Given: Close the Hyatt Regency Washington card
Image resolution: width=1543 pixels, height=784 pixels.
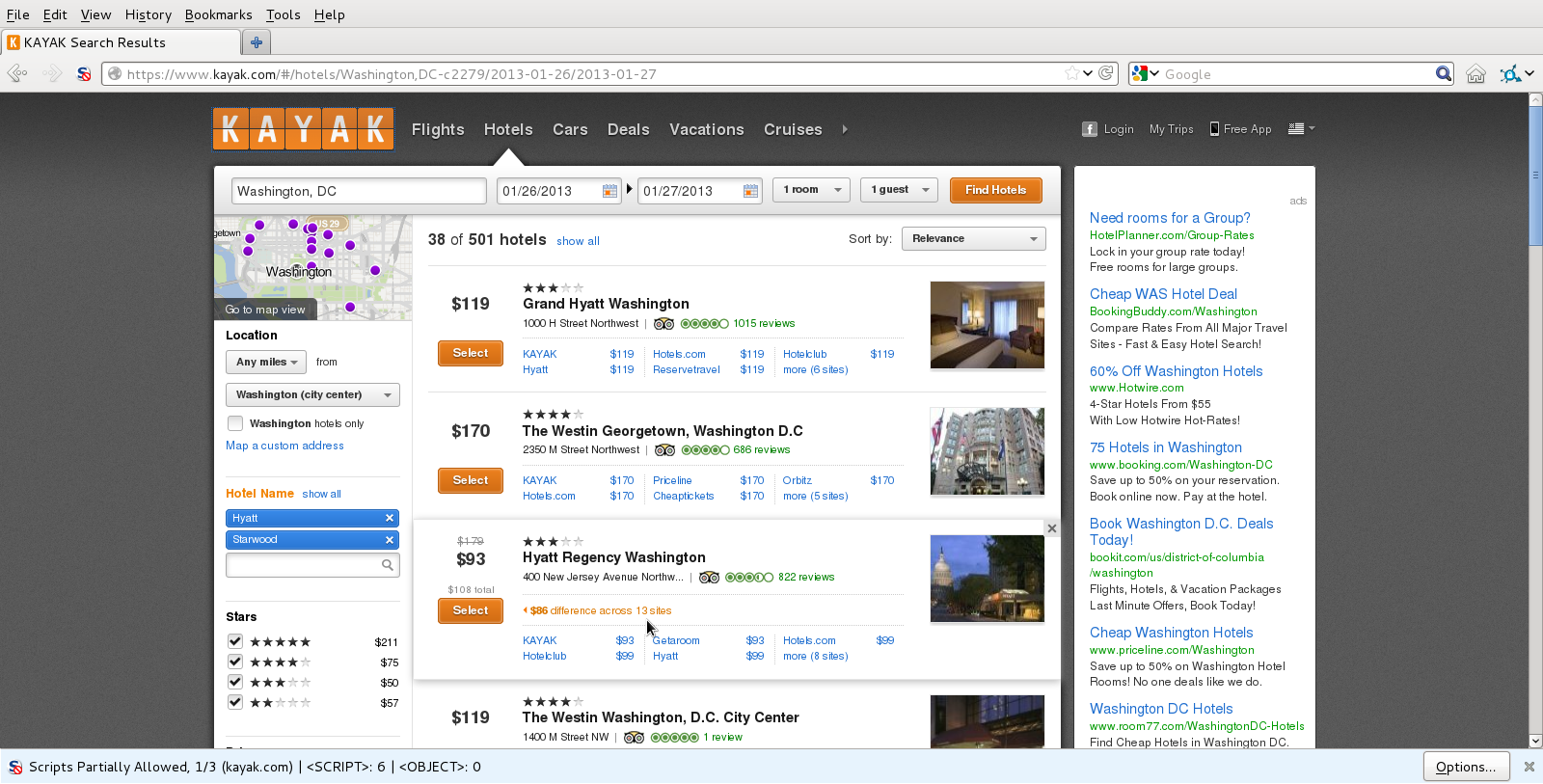Looking at the screenshot, I should point(1052,528).
